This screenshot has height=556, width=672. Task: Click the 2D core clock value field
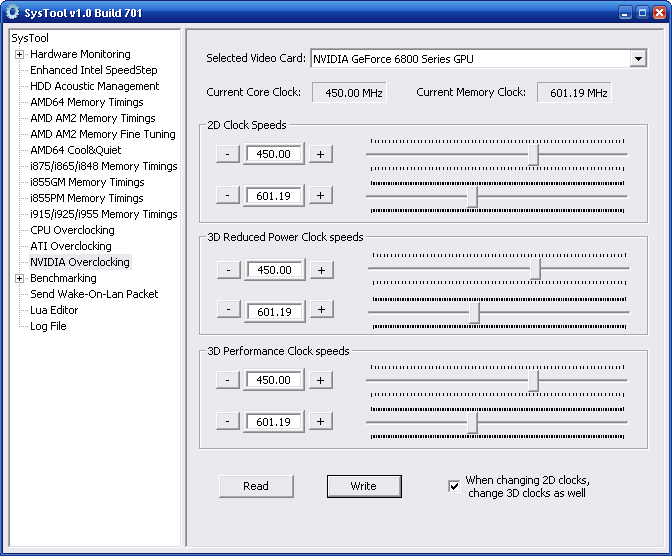(274, 154)
